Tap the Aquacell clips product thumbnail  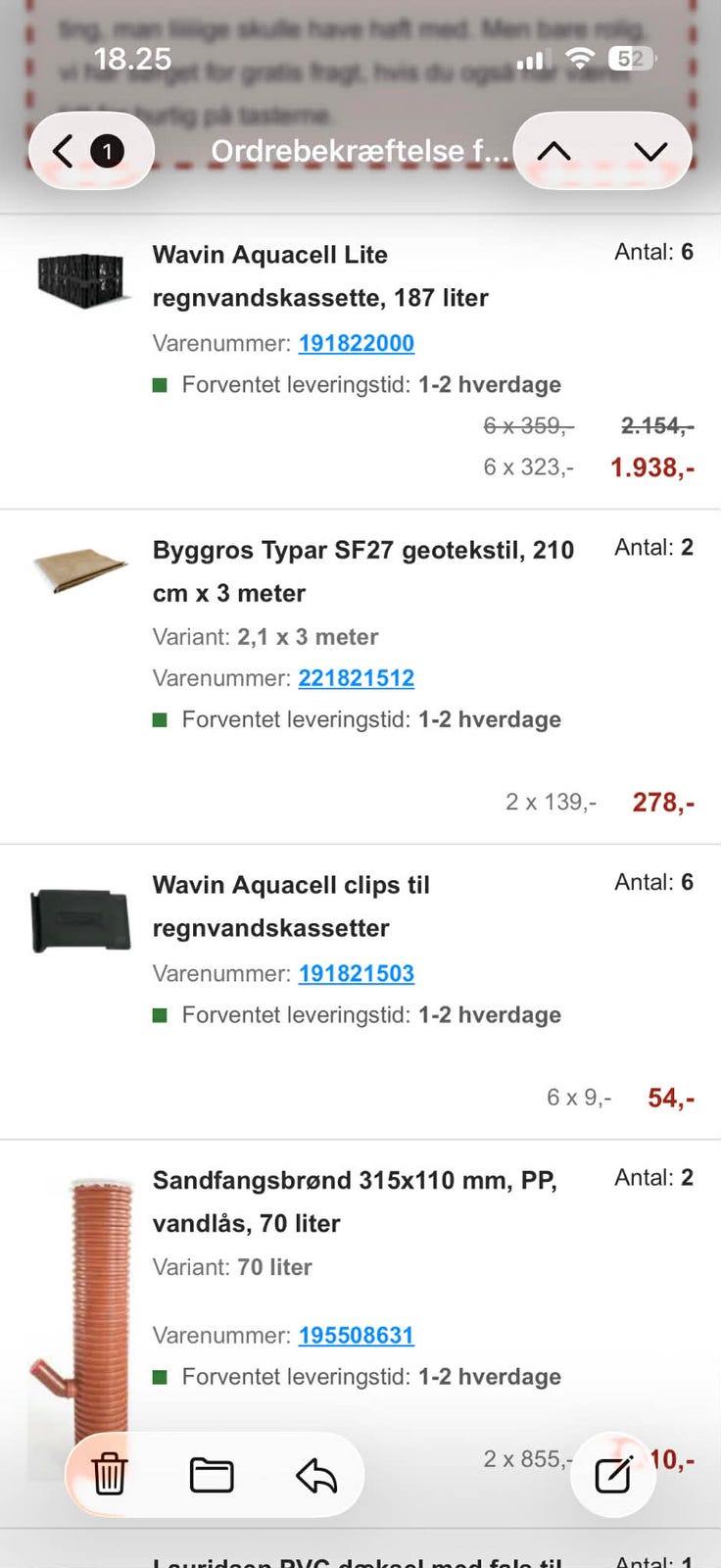81,919
